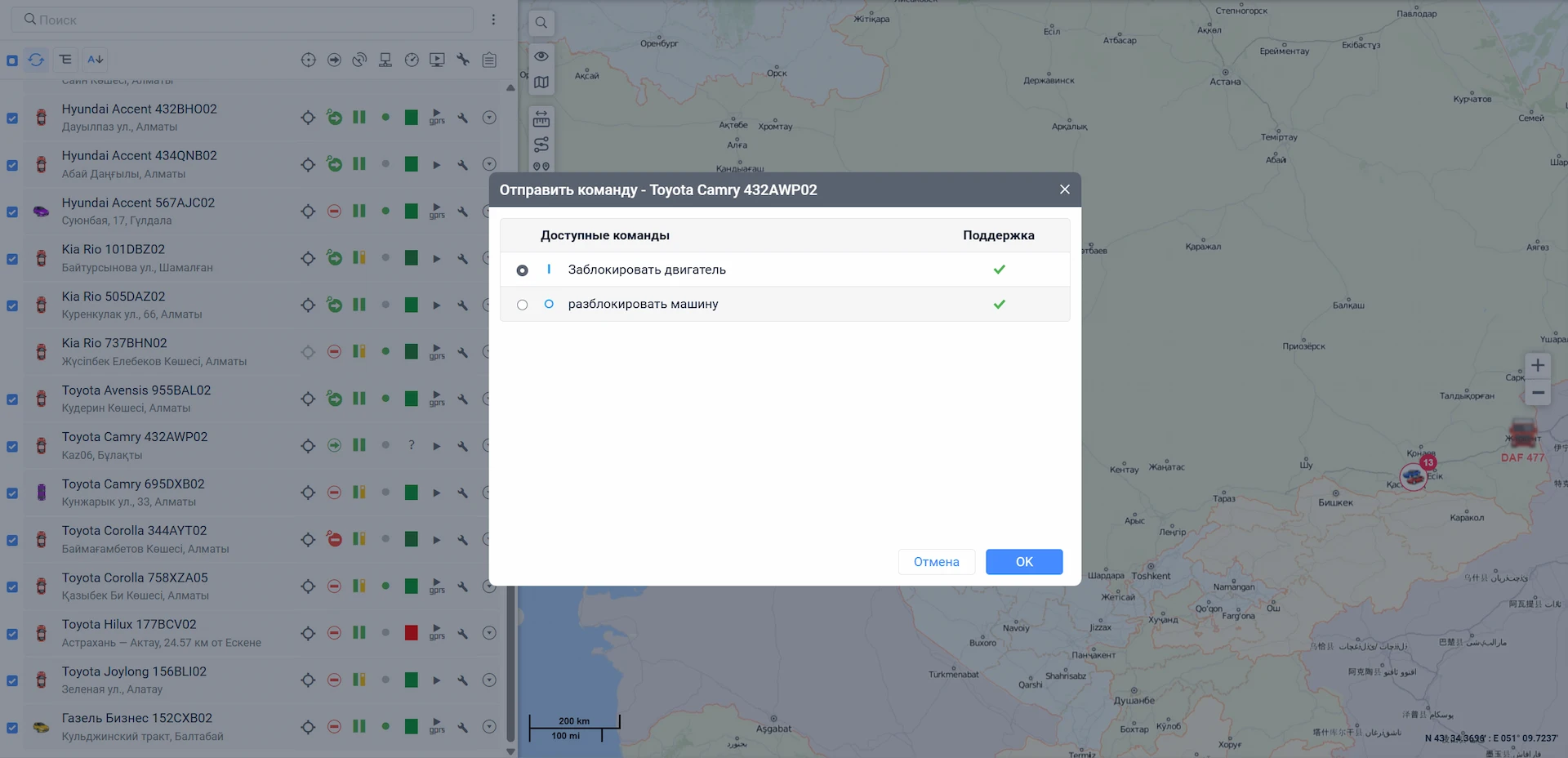Click the gauge column icon in the header
Image resolution: width=1568 pixels, height=758 pixels.
(412, 60)
